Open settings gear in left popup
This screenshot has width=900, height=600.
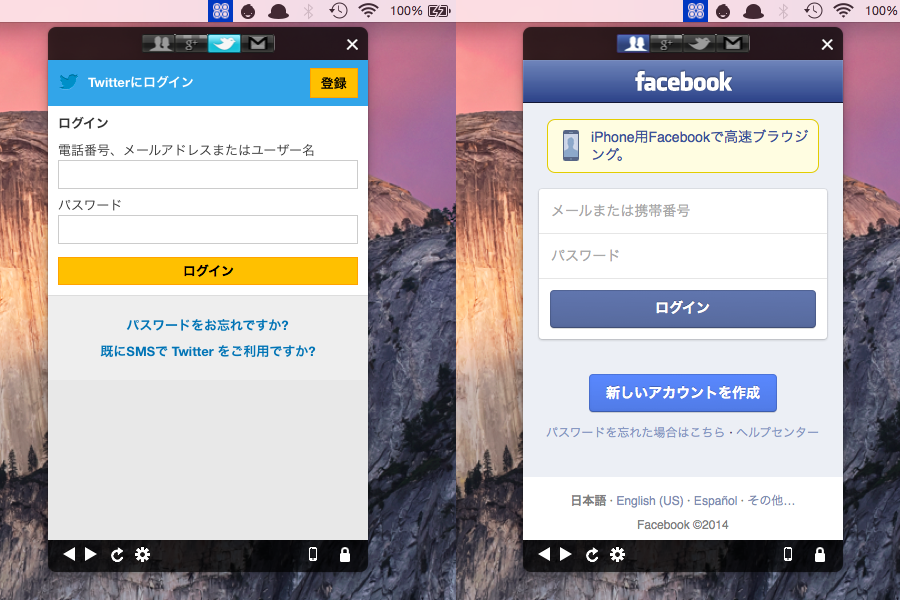[x=142, y=555]
